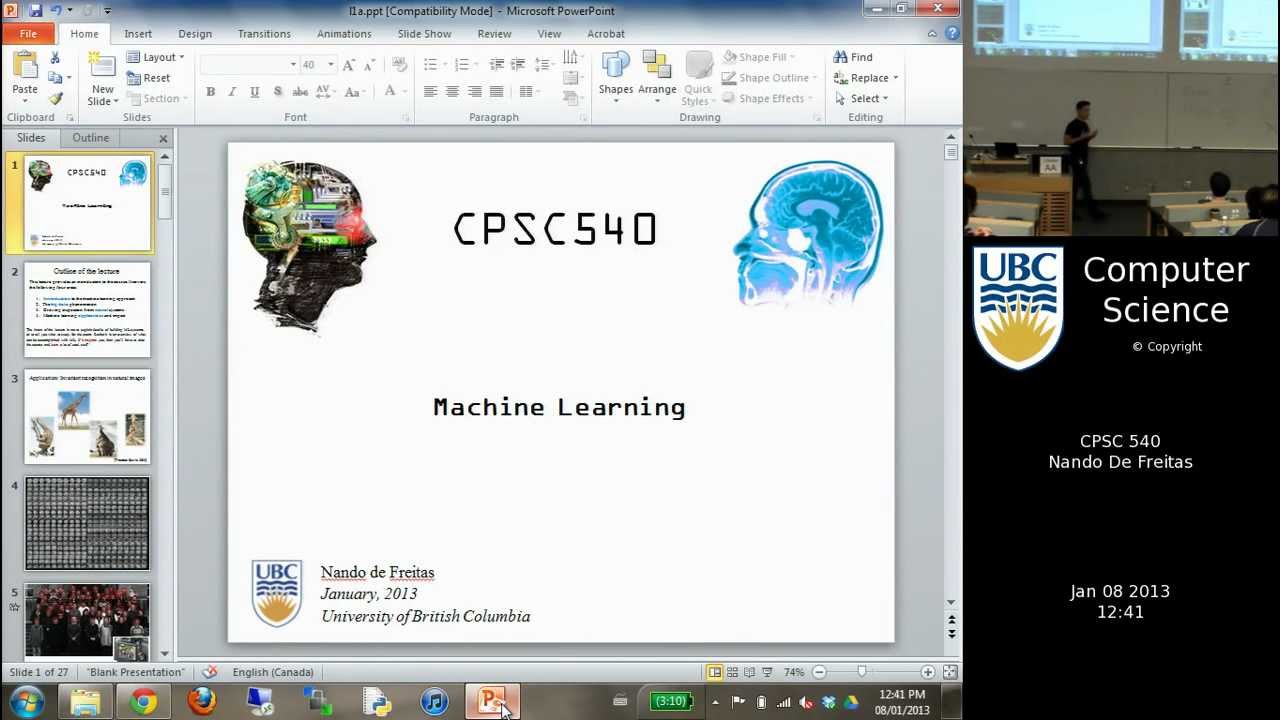Toggle Align Text Left
1280x720 pixels.
pyautogui.click(x=430, y=92)
